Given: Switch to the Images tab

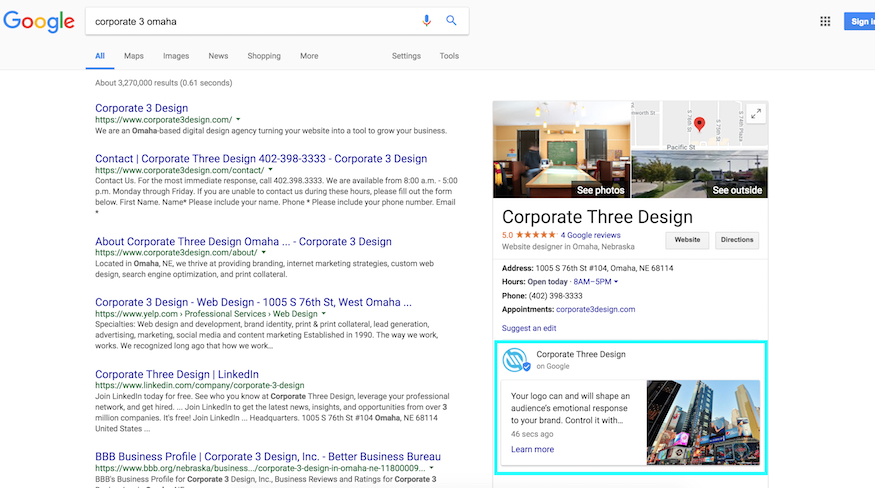Looking at the screenshot, I should 176,56.
